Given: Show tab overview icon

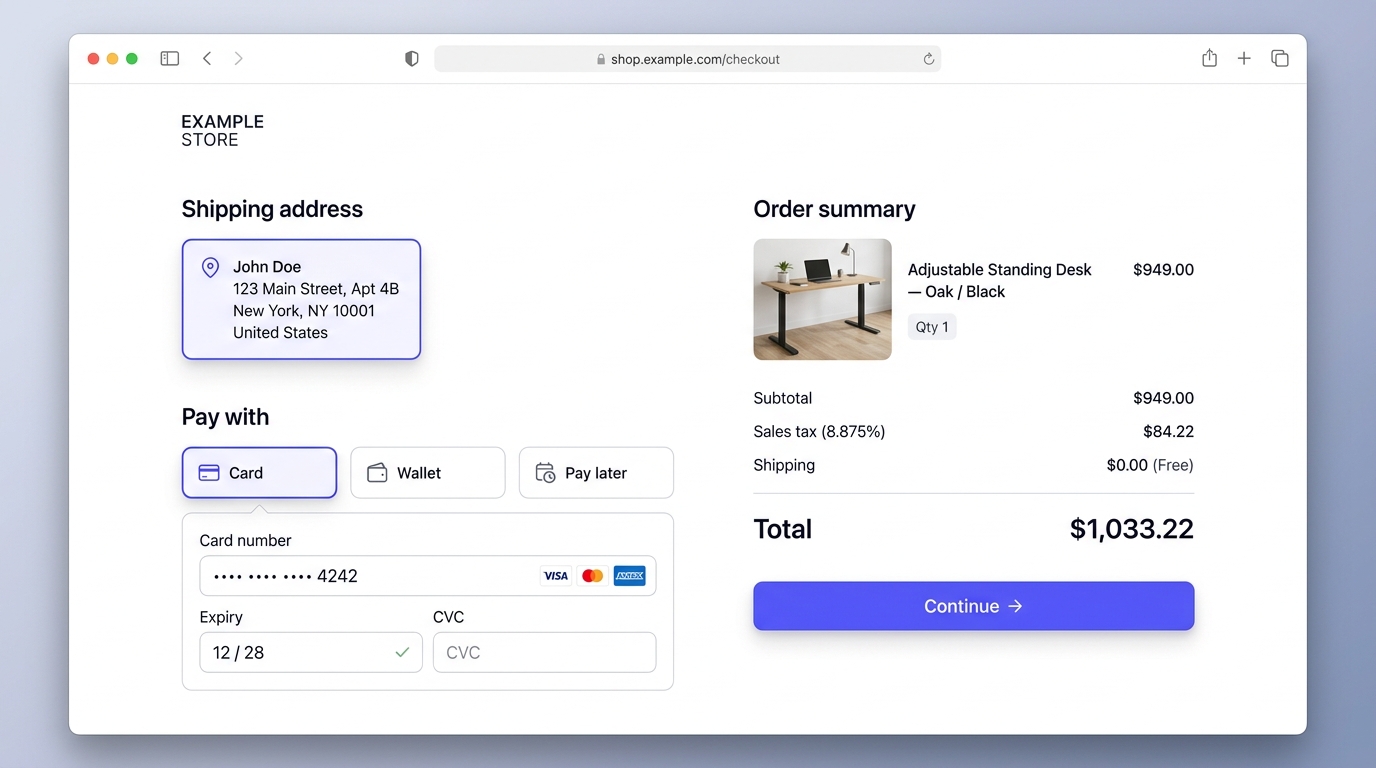Looking at the screenshot, I should tap(1280, 59).
